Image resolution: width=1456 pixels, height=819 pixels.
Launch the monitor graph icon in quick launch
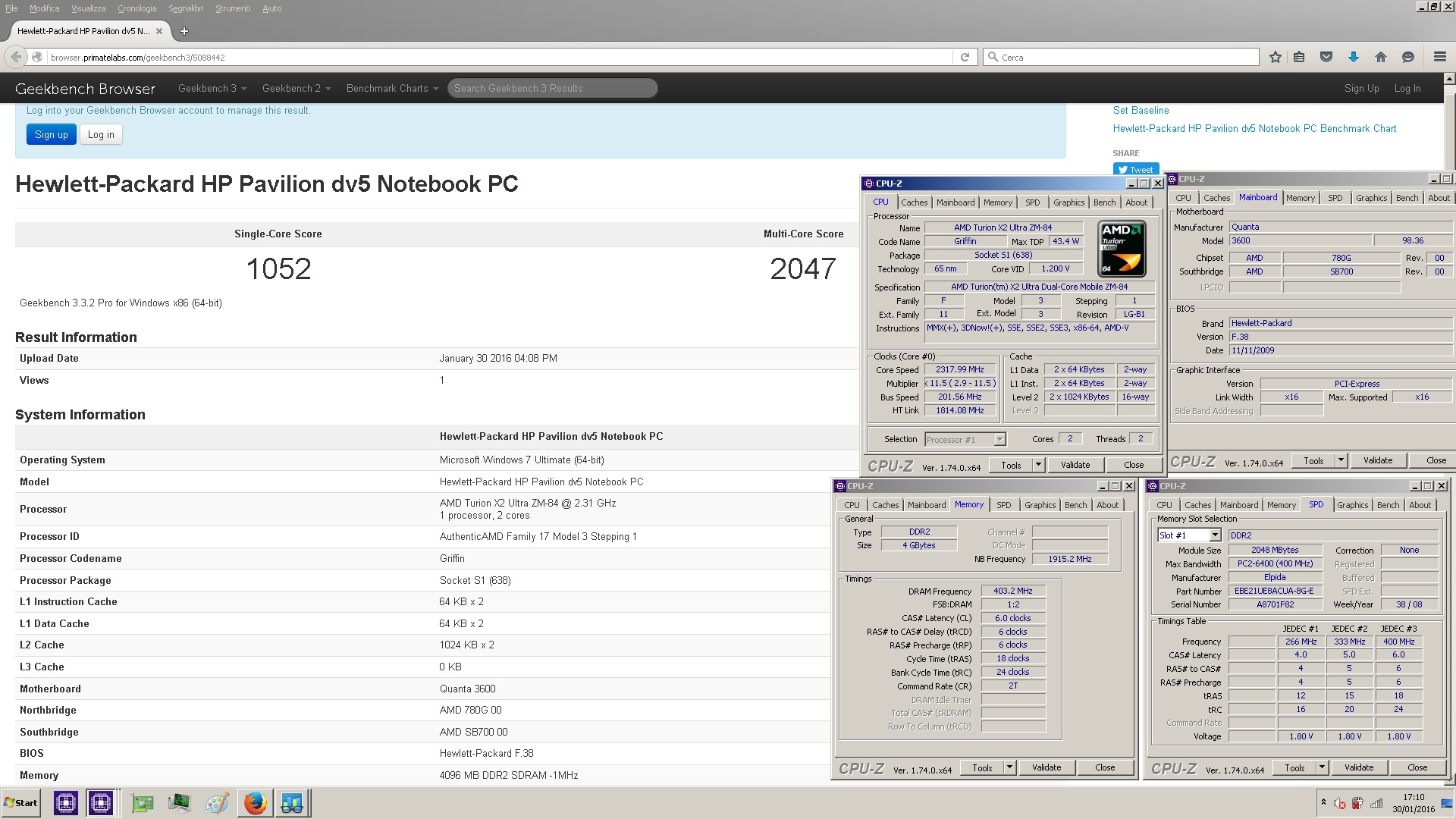pyautogui.click(x=180, y=802)
